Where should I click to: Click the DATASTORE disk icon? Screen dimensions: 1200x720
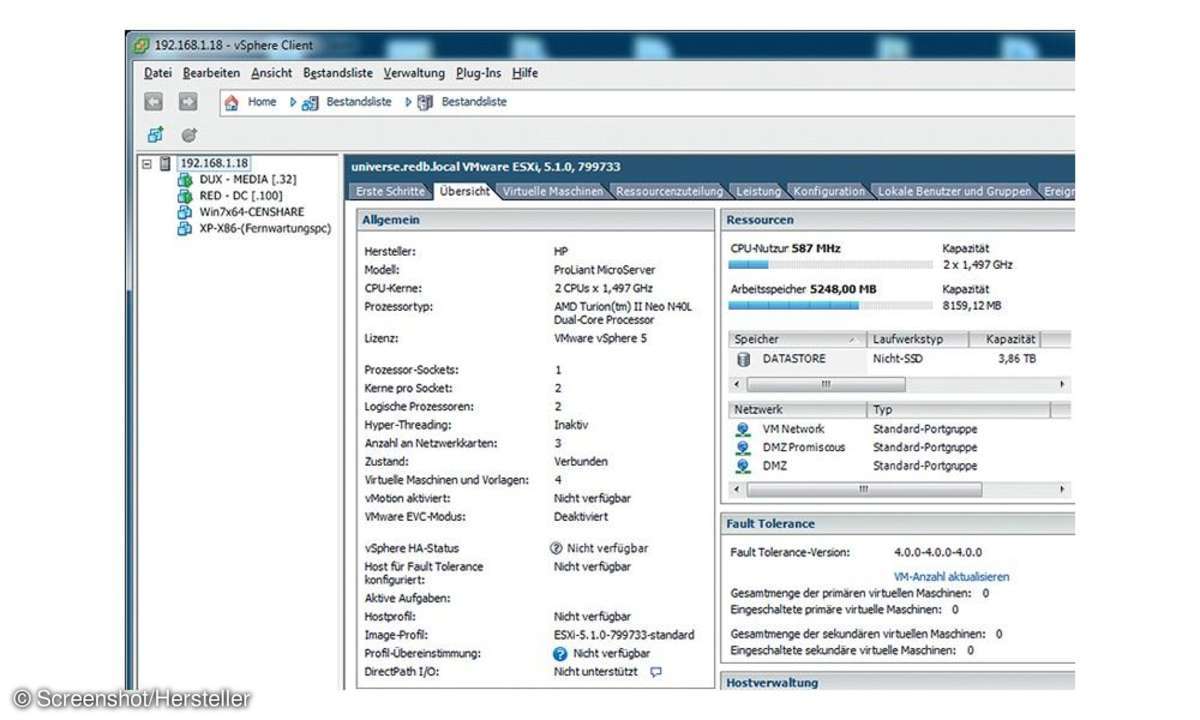tap(743, 358)
